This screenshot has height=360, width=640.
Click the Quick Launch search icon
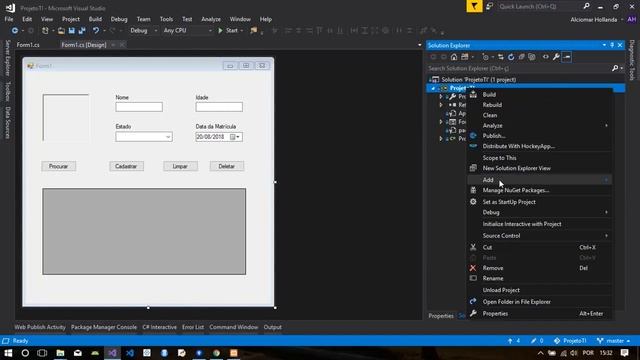pos(586,6)
